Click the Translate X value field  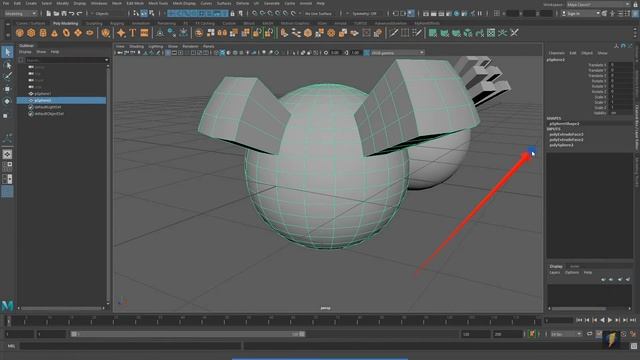(621, 65)
